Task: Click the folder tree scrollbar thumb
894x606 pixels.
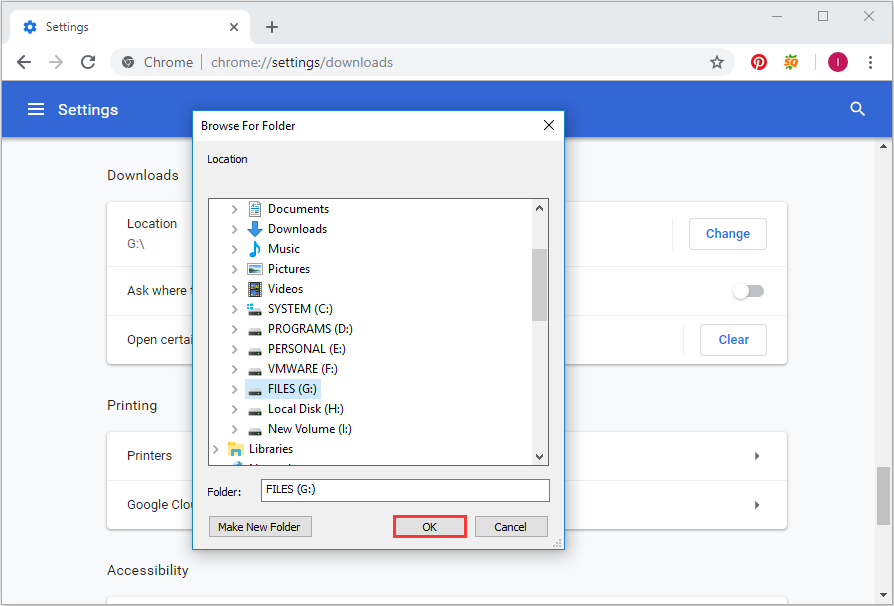Action: click(x=539, y=284)
